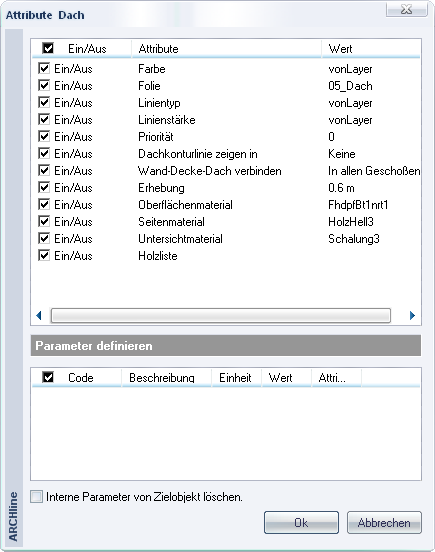The width and height of the screenshot is (435, 552).
Task: Click the left scroll arrow of attribute list
Action: pos(39,315)
